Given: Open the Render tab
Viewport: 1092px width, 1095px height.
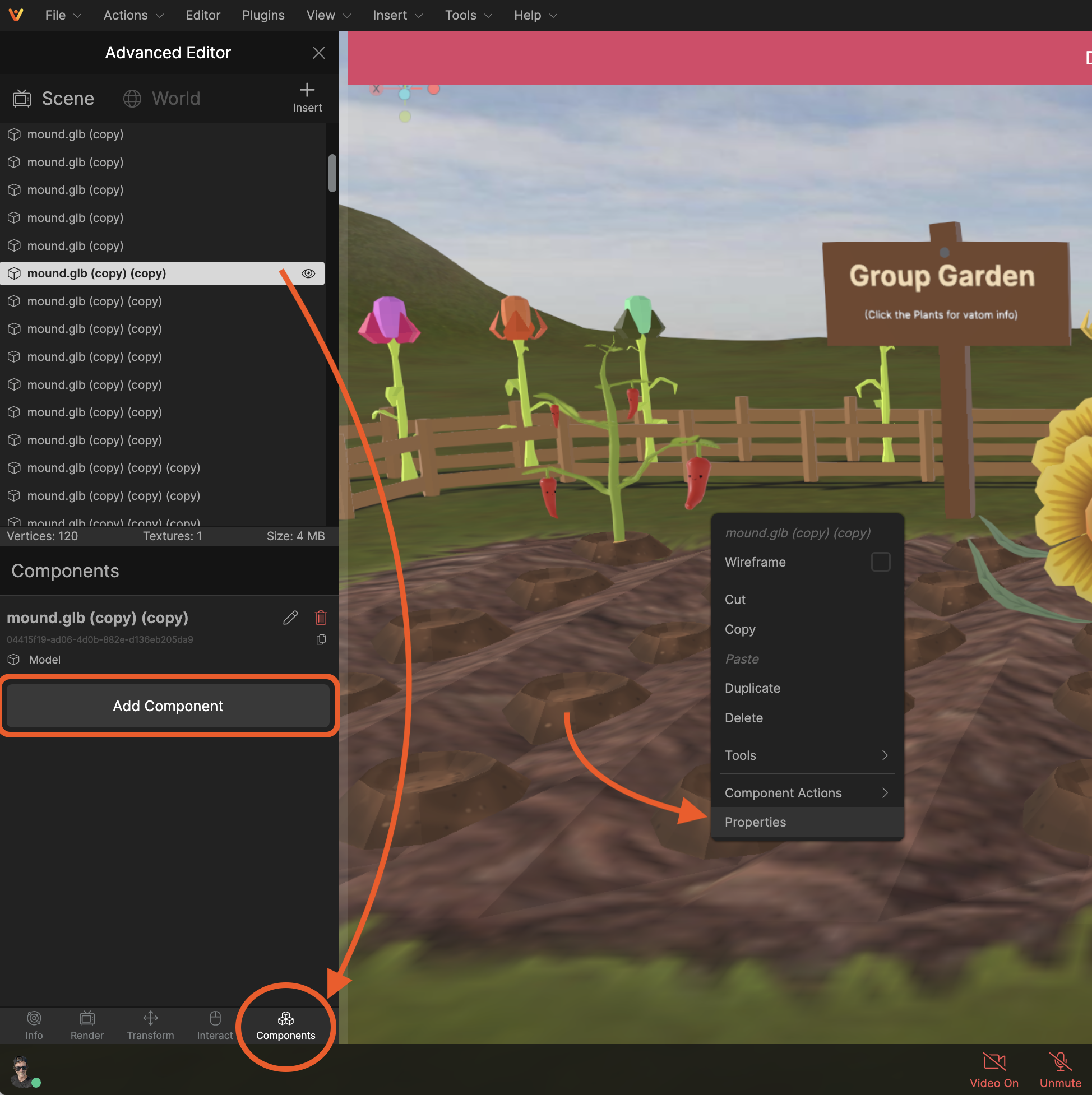Looking at the screenshot, I should point(87,1026).
